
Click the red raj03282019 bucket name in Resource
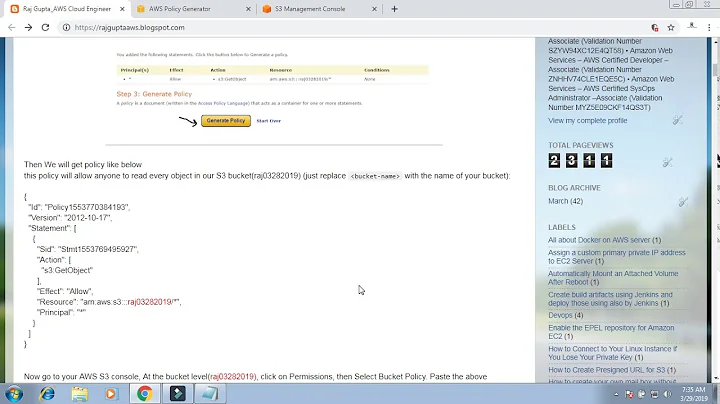coord(149,302)
